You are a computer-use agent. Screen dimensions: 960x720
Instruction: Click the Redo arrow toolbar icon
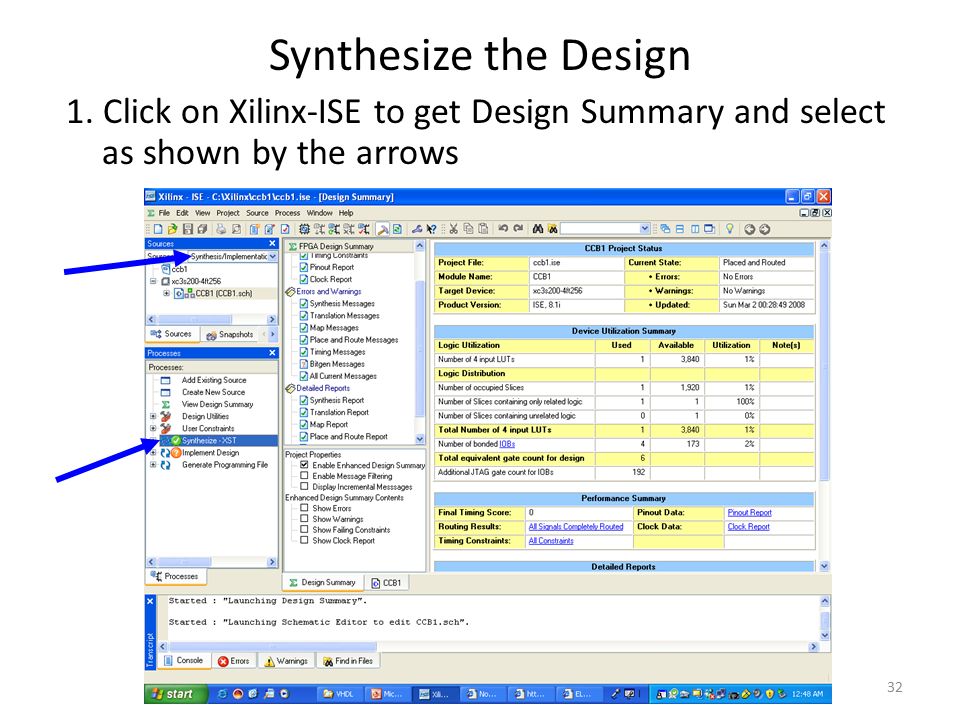(518, 228)
